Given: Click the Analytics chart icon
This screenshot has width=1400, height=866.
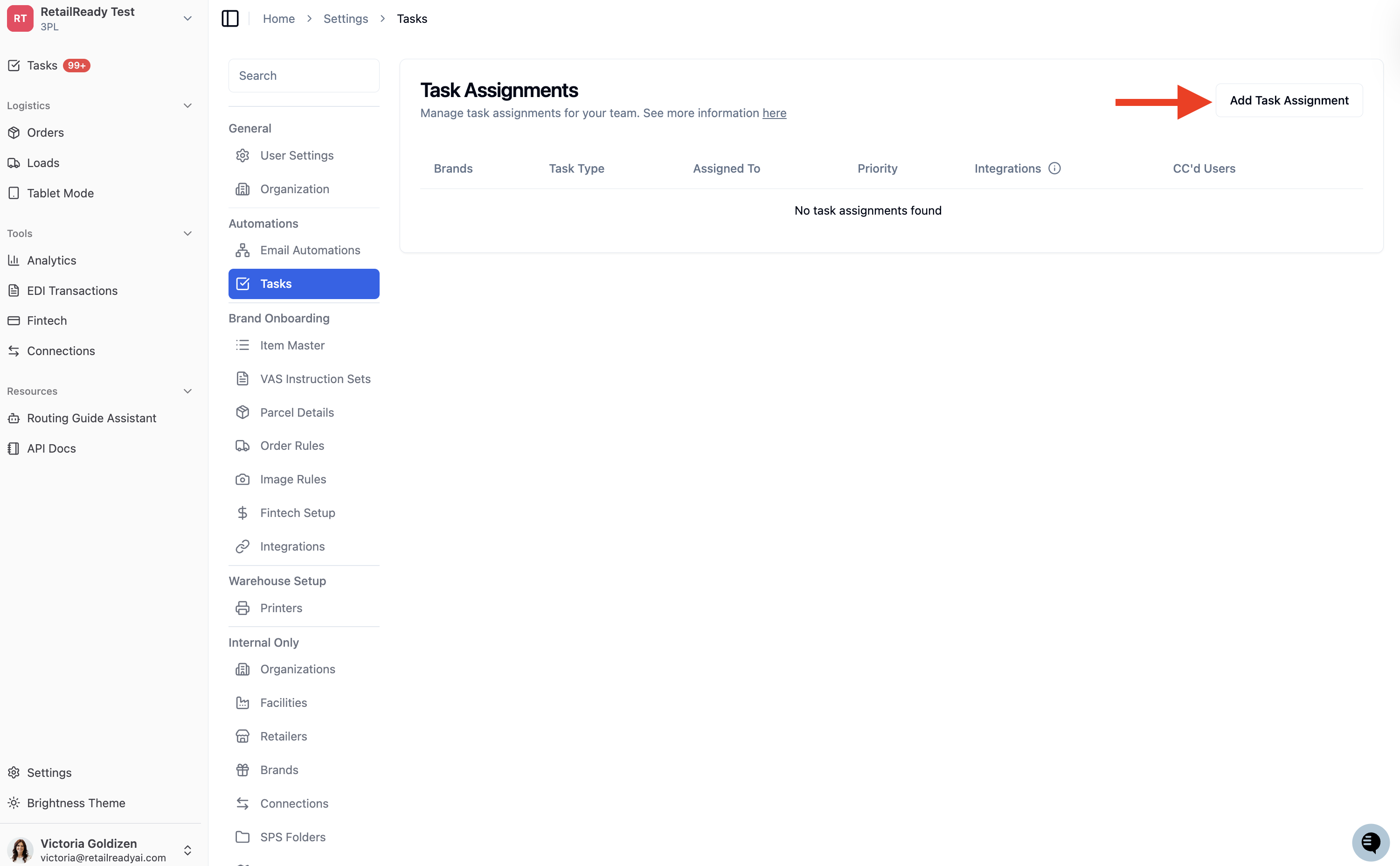Looking at the screenshot, I should click(x=14, y=260).
